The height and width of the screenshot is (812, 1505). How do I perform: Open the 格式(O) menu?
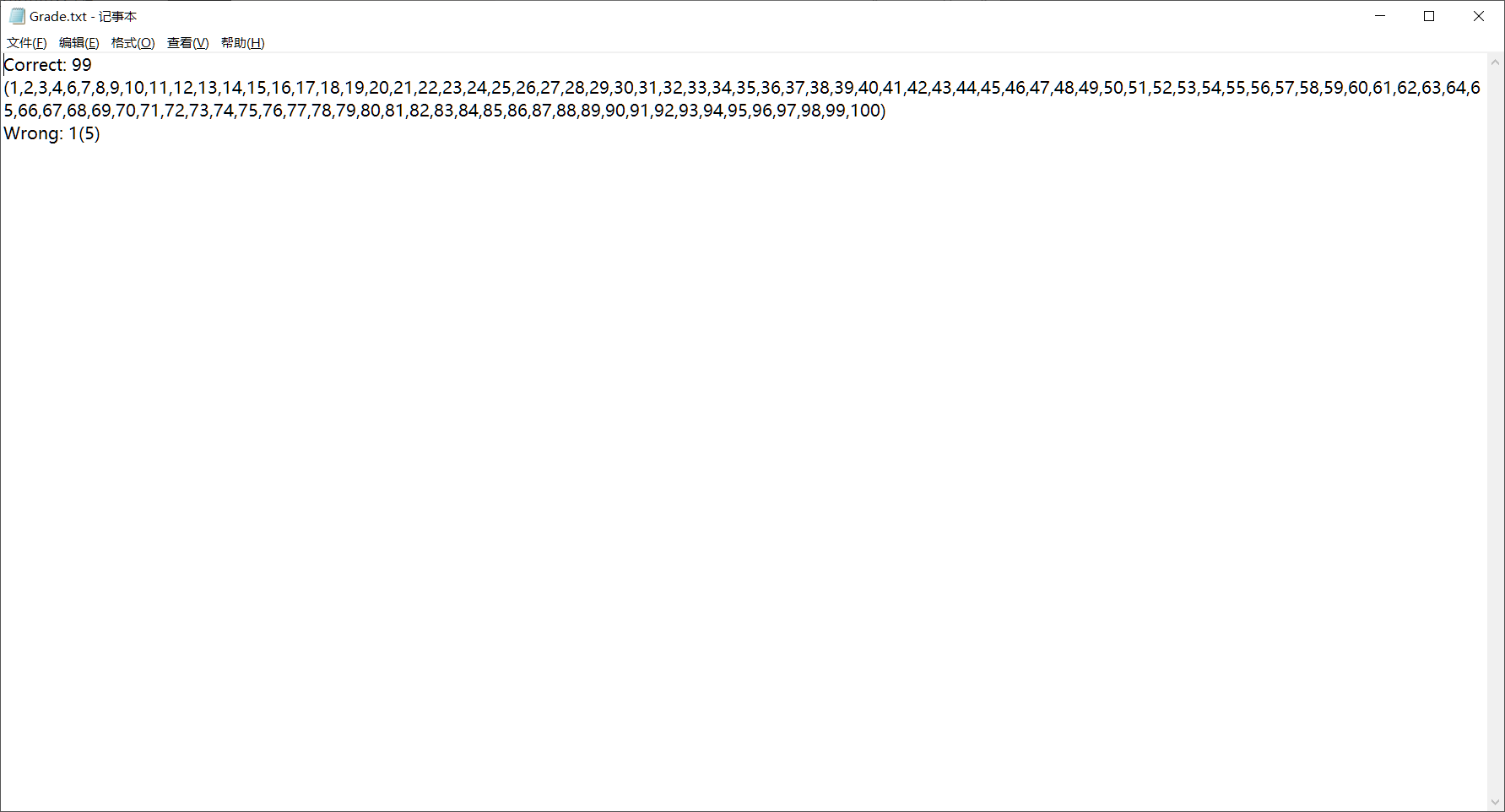[133, 43]
